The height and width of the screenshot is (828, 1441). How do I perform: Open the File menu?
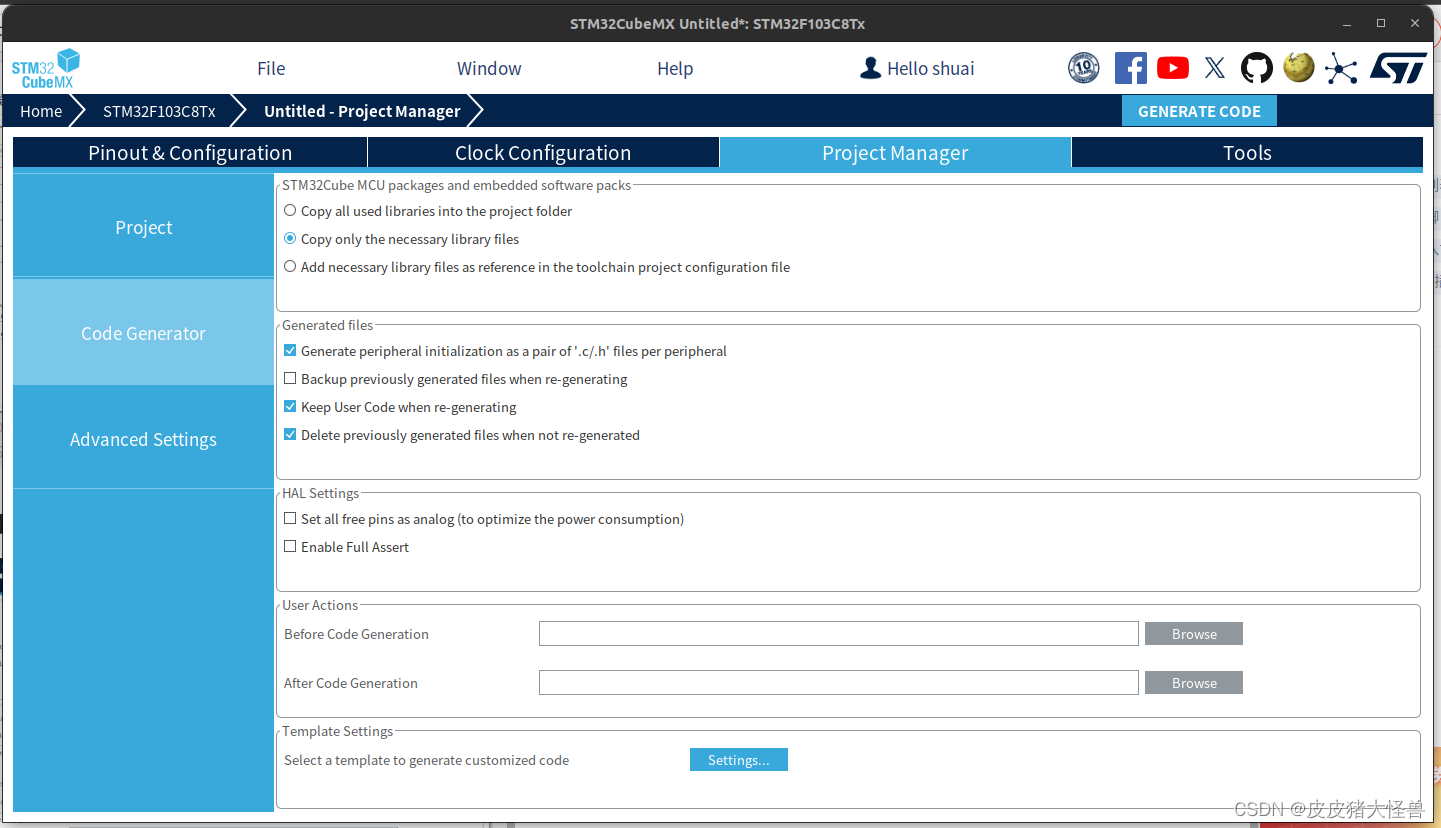pos(271,68)
